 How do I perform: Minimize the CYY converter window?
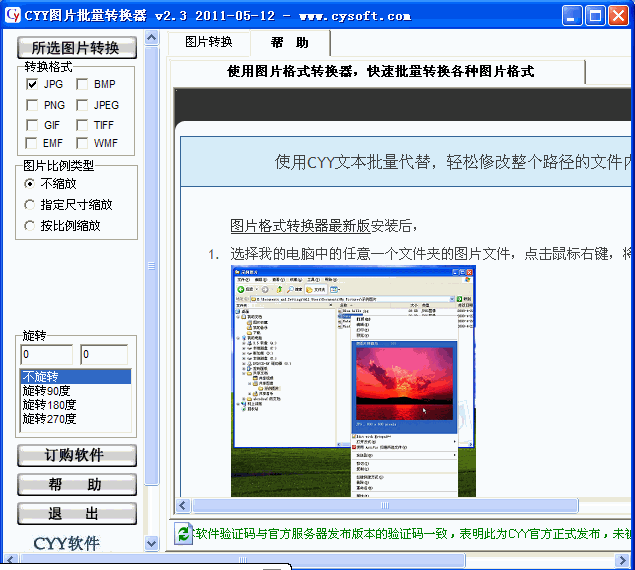click(572, 16)
